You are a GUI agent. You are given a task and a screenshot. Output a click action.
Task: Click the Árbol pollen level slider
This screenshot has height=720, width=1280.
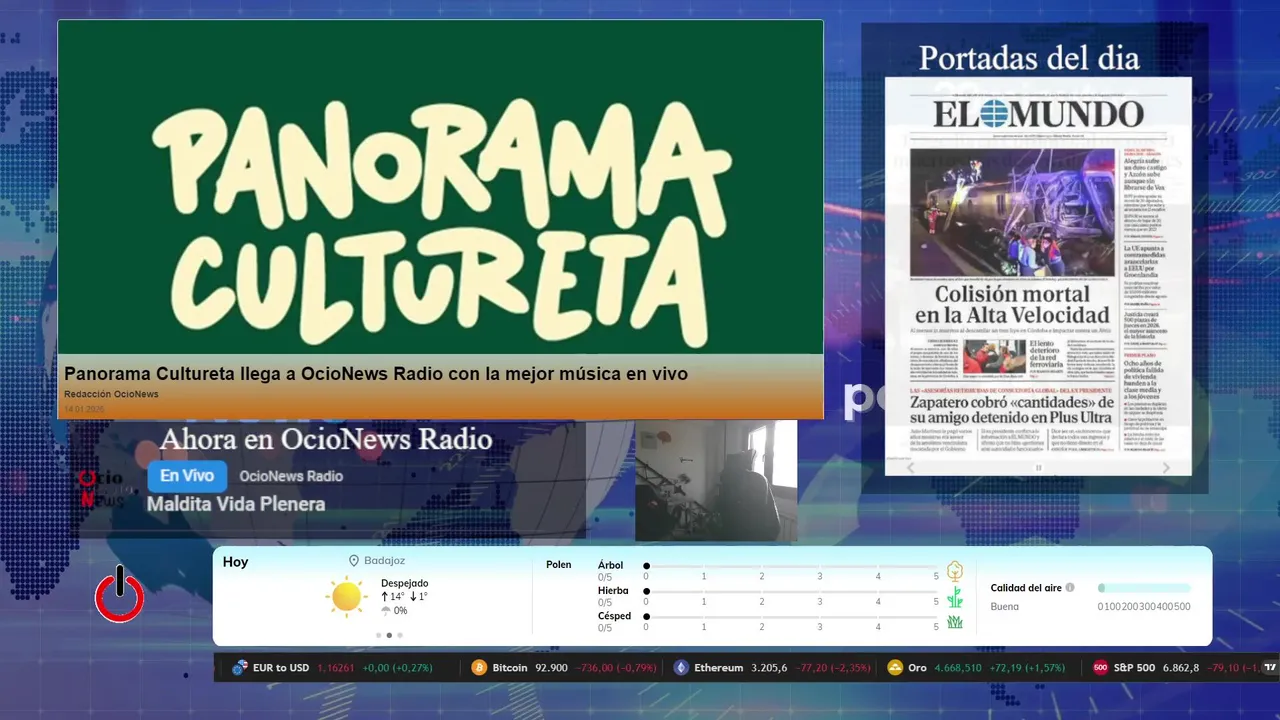791,566
